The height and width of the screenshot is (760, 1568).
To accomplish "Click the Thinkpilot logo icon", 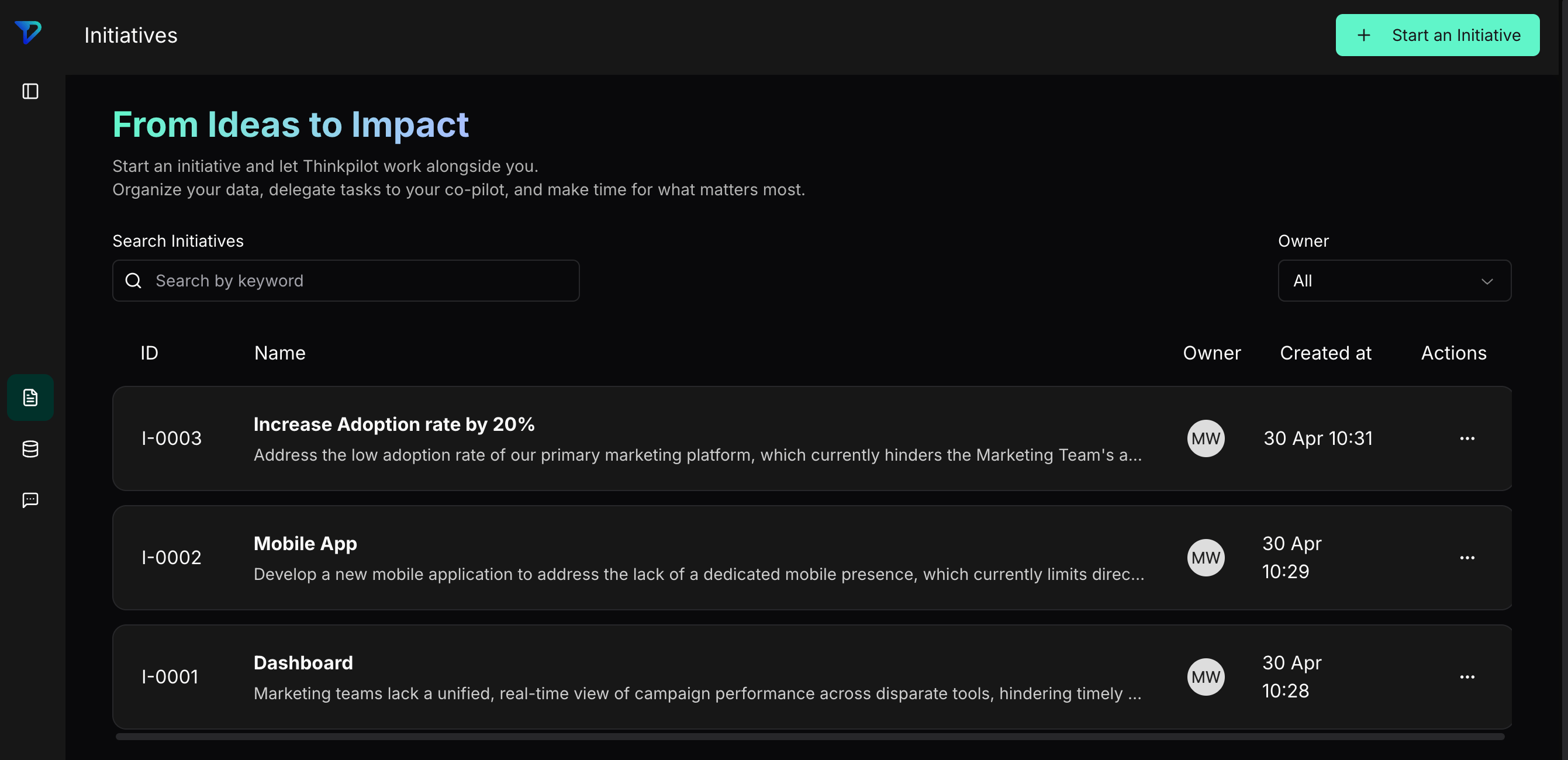I will tap(28, 32).
